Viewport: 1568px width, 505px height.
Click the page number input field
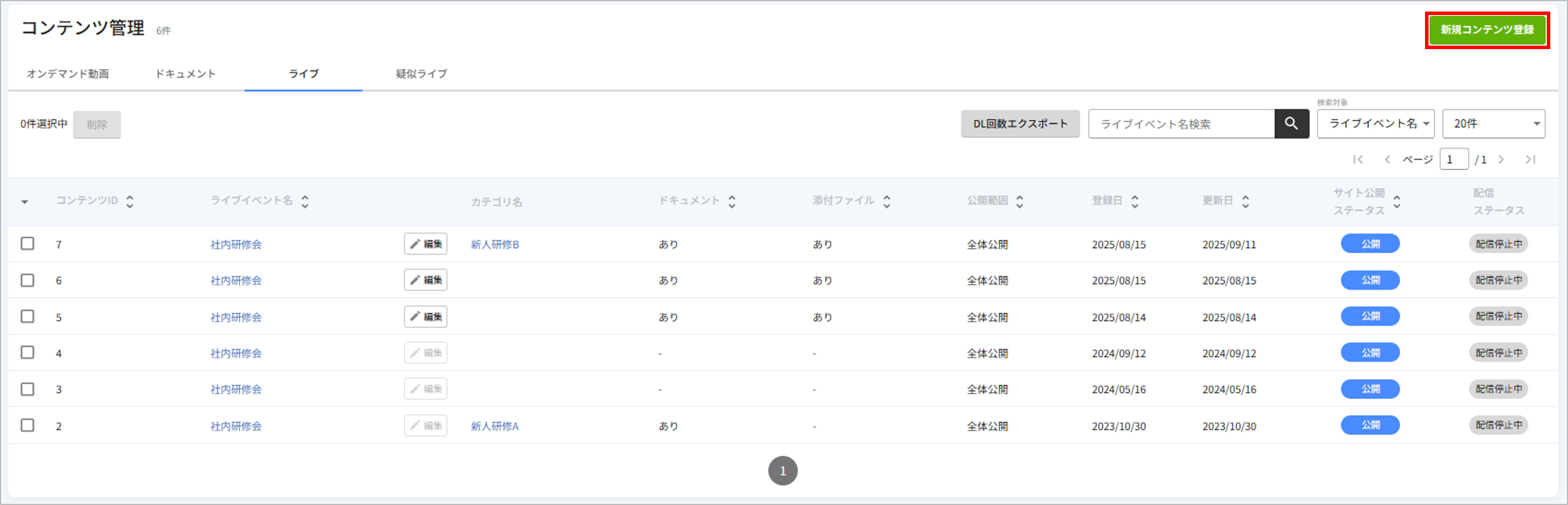(x=1454, y=160)
